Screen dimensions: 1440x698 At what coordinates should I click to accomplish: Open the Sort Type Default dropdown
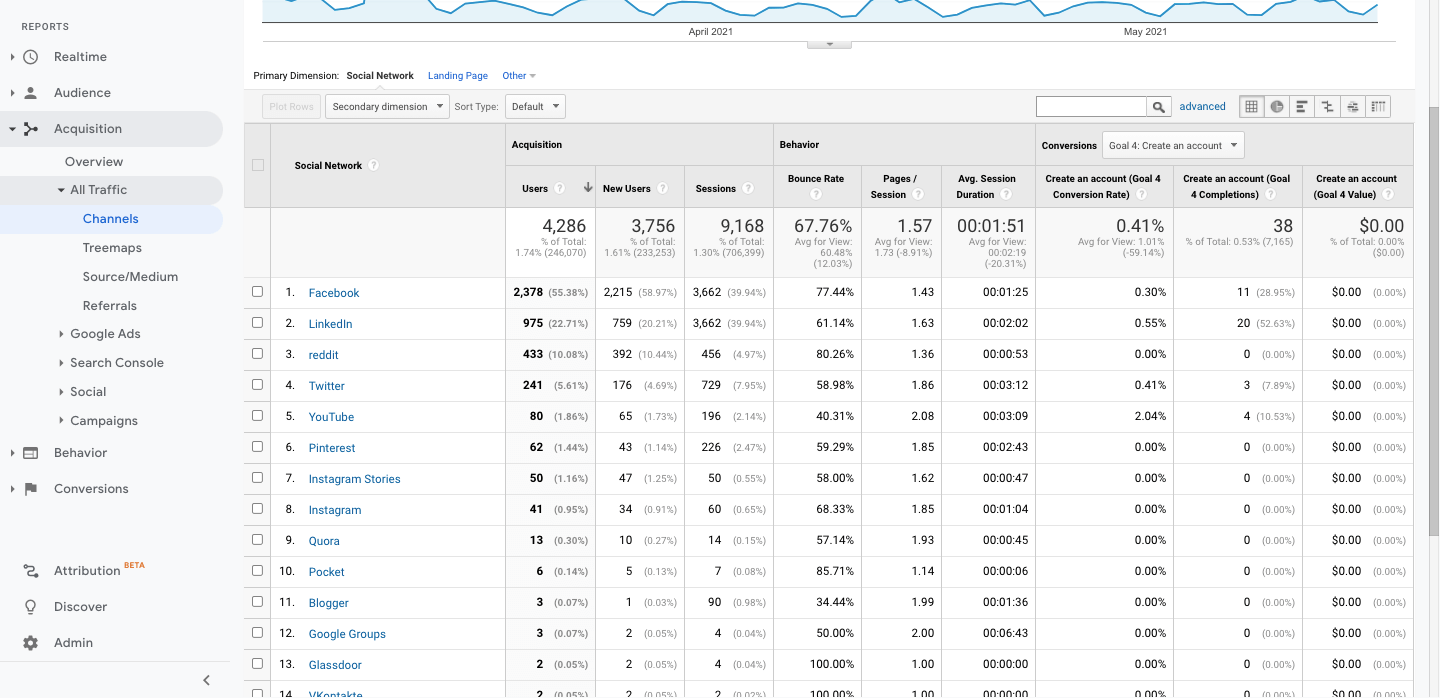[536, 107]
